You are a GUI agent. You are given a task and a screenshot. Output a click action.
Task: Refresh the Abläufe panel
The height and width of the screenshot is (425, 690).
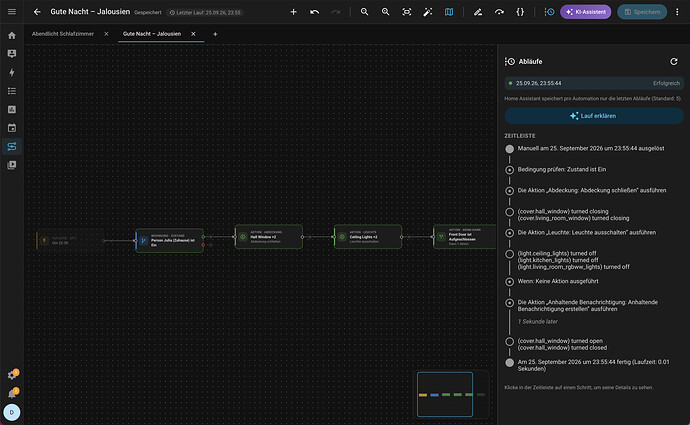pyautogui.click(x=674, y=62)
